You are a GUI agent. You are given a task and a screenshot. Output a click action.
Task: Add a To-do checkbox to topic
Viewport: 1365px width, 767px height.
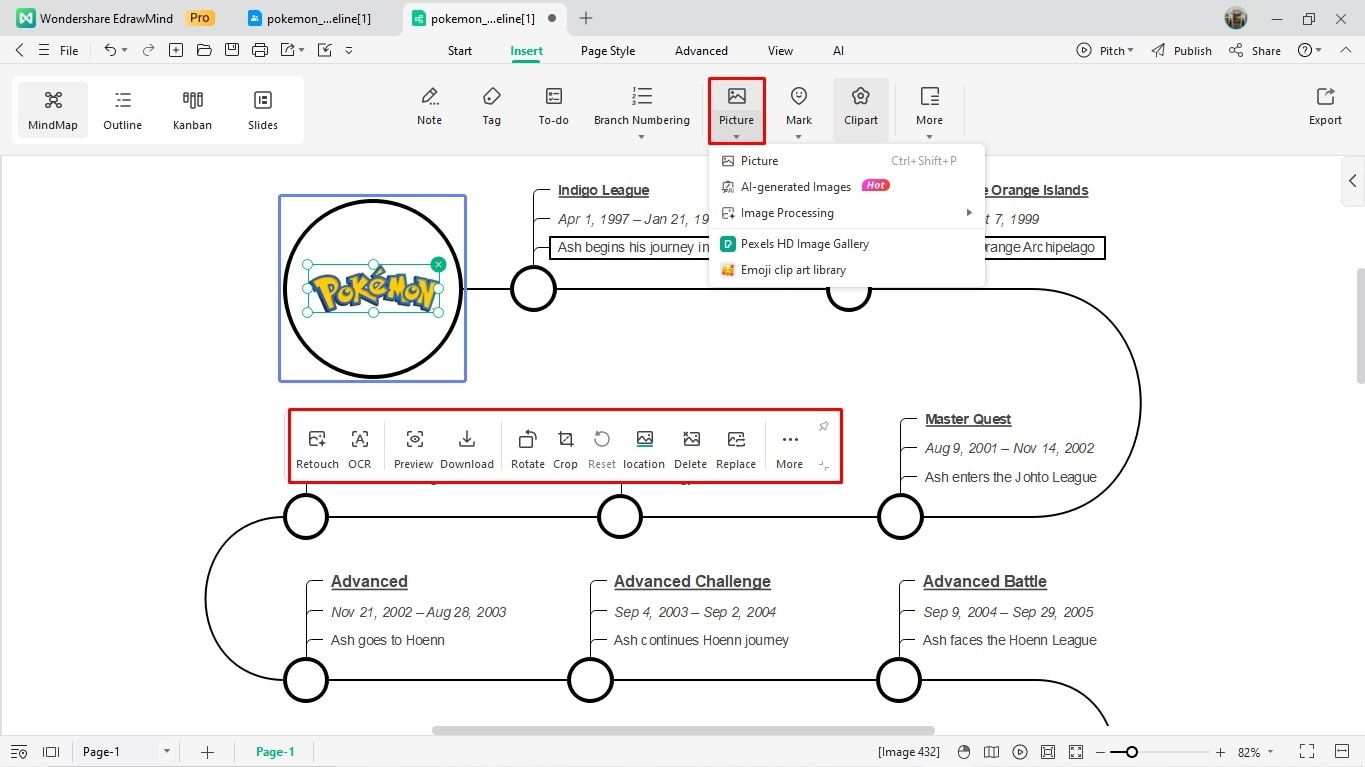click(553, 107)
